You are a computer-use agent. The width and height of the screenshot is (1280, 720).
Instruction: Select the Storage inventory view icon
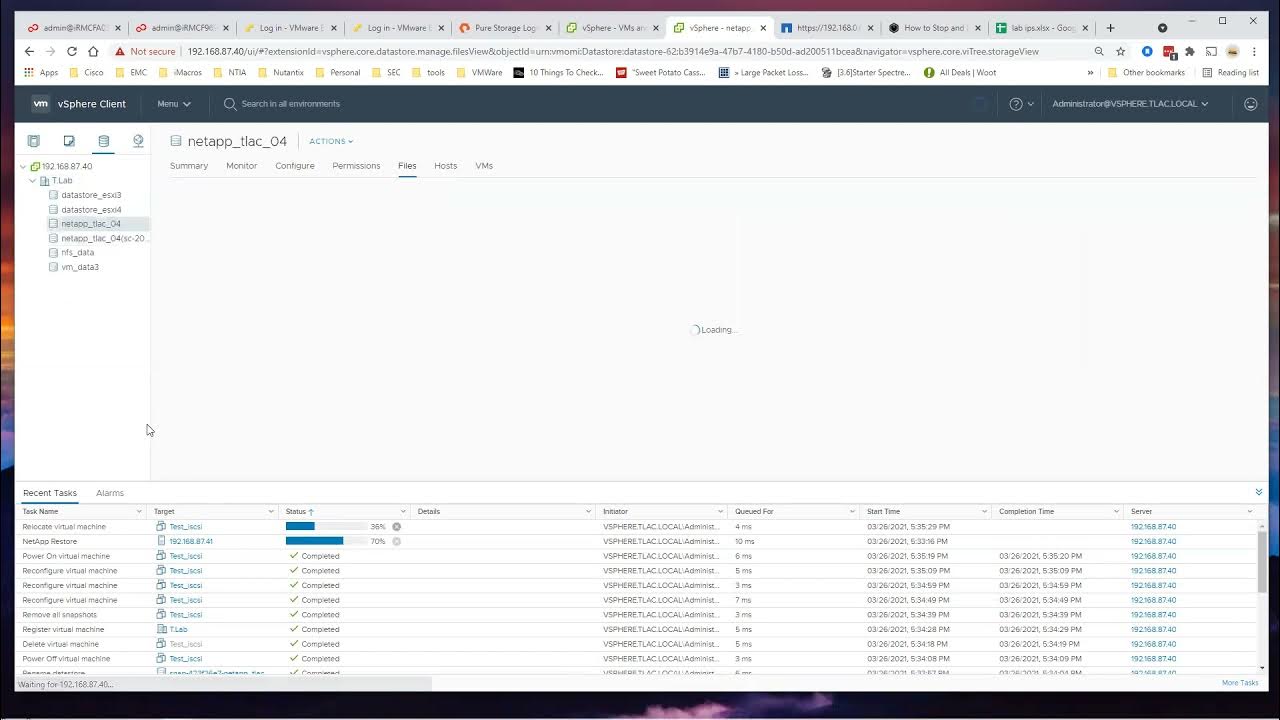point(103,141)
